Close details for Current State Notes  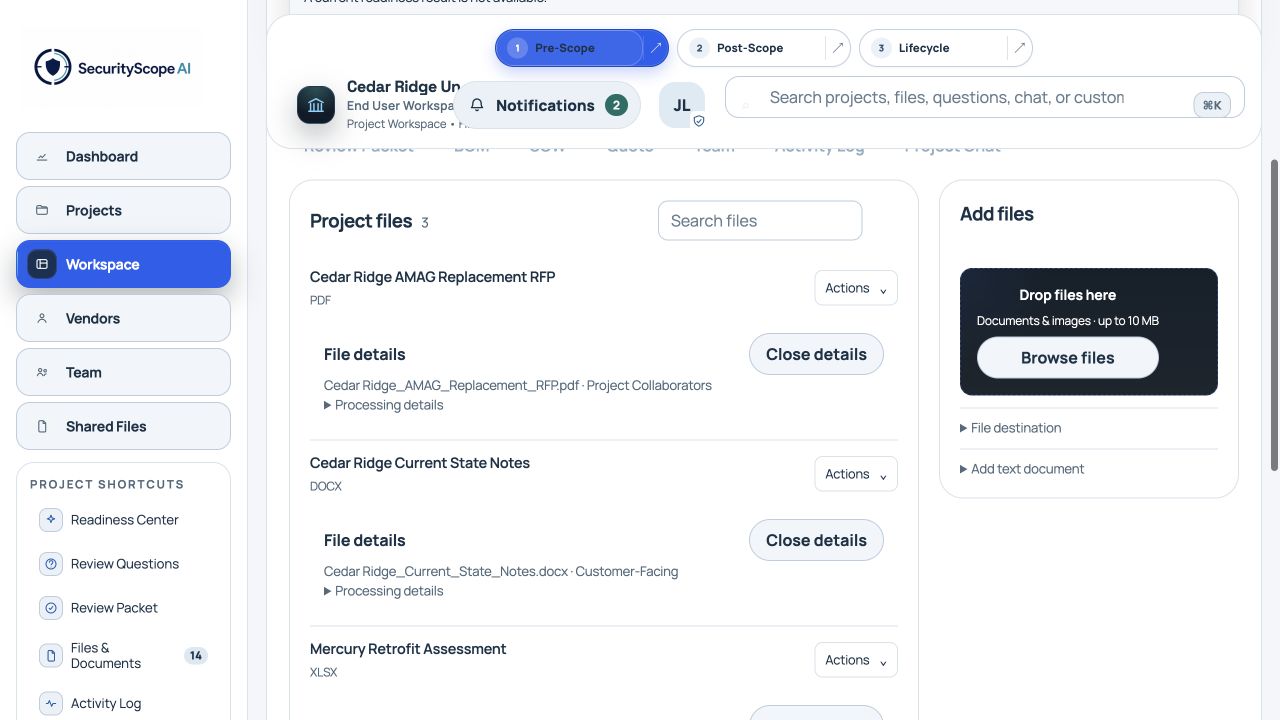point(816,540)
